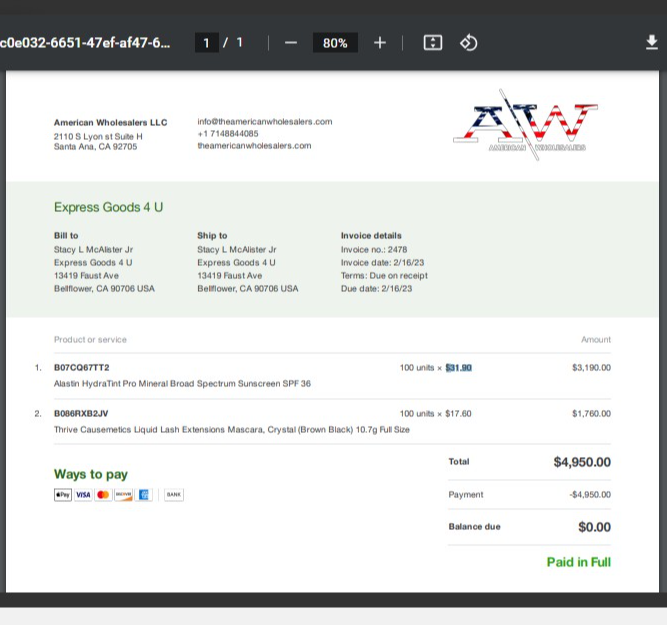Click the Invoice no.: 2478 line

(374, 250)
